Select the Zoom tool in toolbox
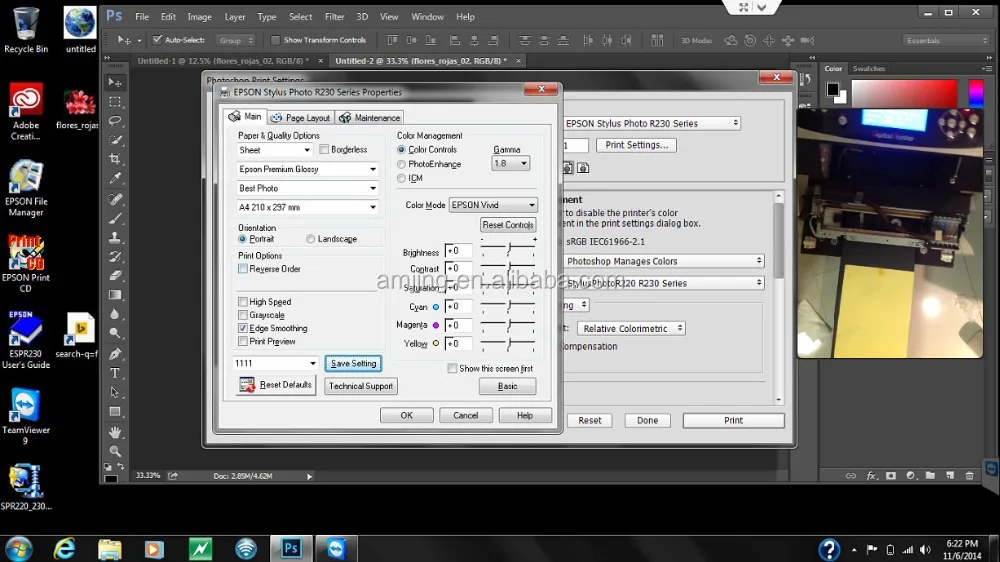1000x562 pixels. pyautogui.click(x=115, y=451)
